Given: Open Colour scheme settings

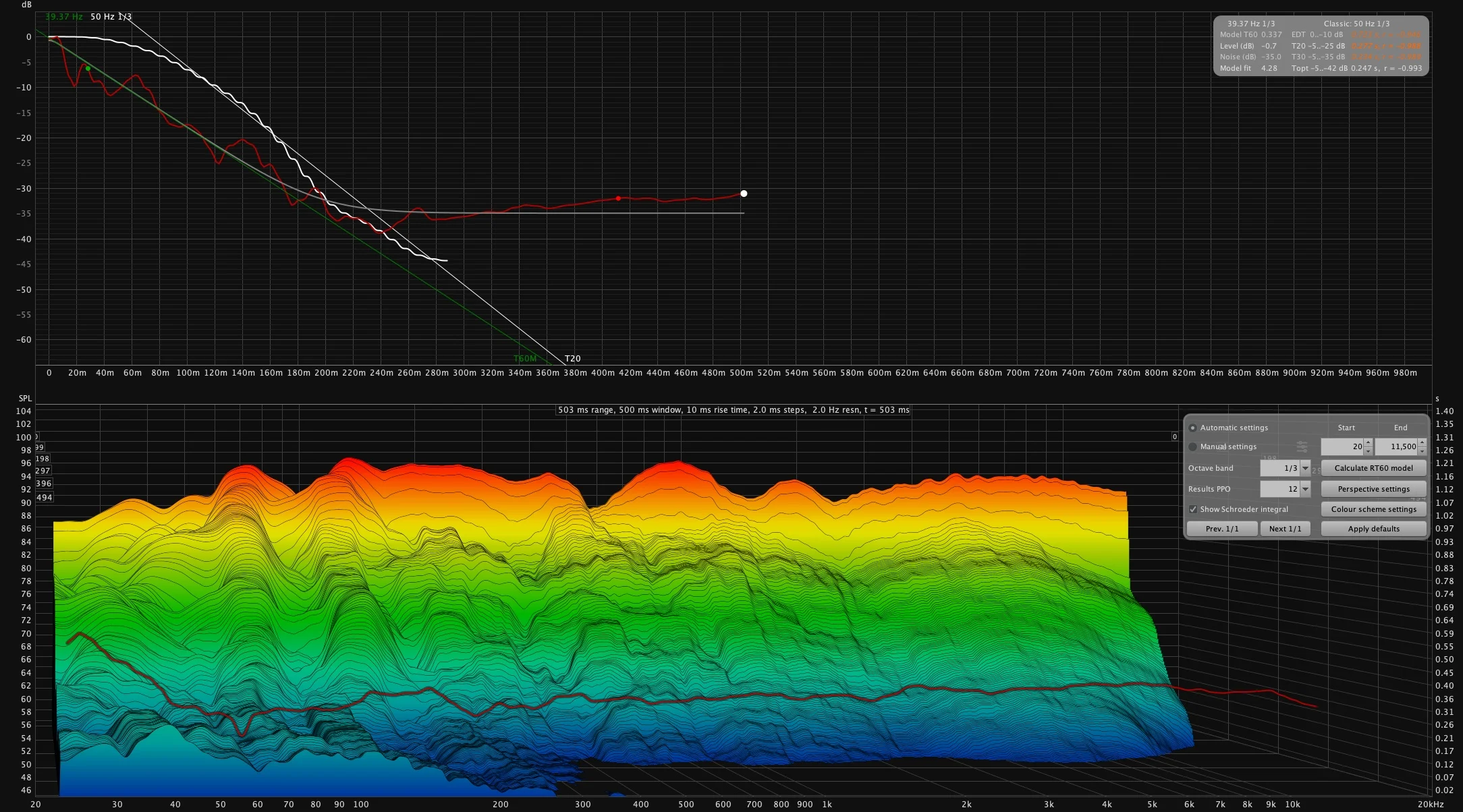Looking at the screenshot, I should click(1373, 509).
